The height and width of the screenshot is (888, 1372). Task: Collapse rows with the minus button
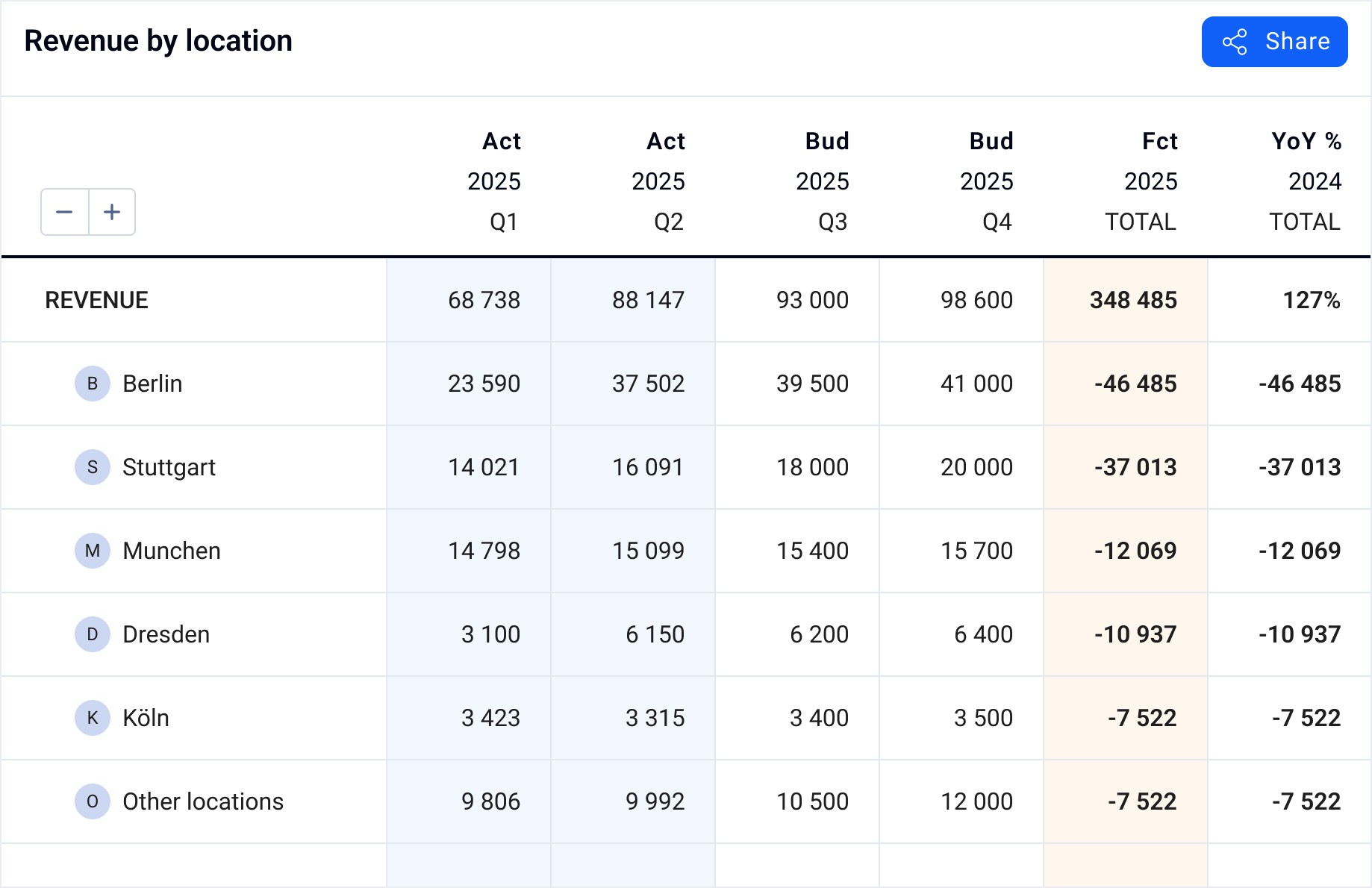[x=65, y=212]
